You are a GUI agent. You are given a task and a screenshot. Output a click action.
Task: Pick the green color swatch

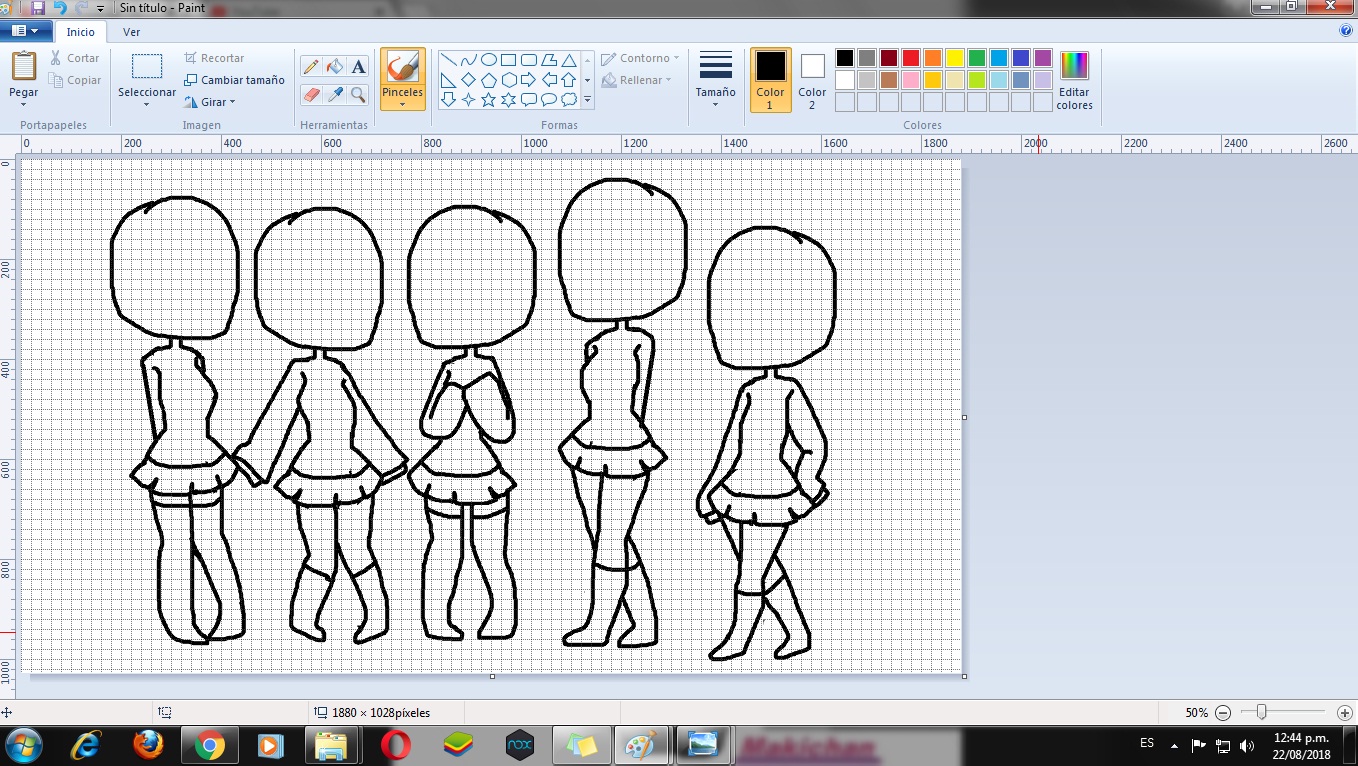(977, 58)
